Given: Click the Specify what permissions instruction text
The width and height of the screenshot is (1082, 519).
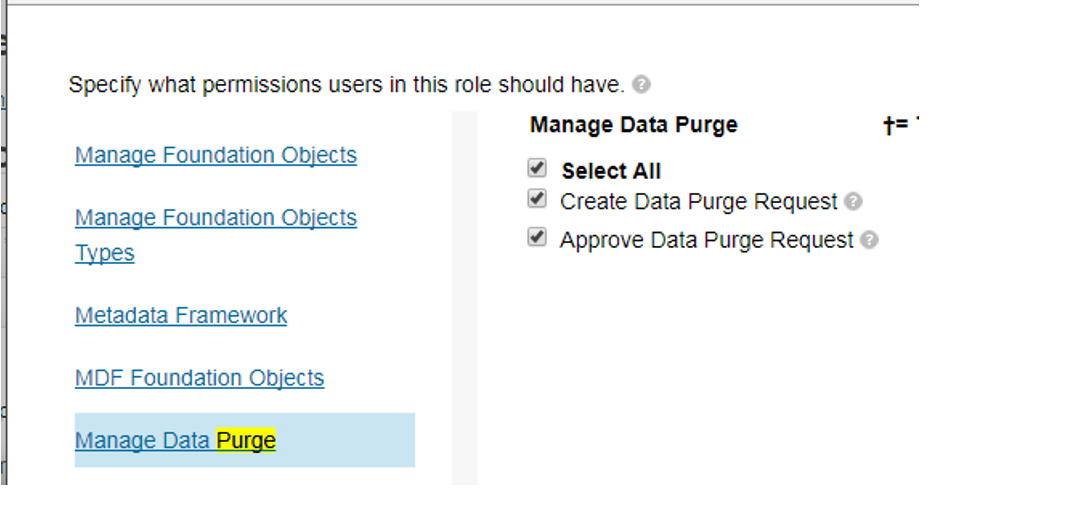Looking at the screenshot, I should click(346, 85).
